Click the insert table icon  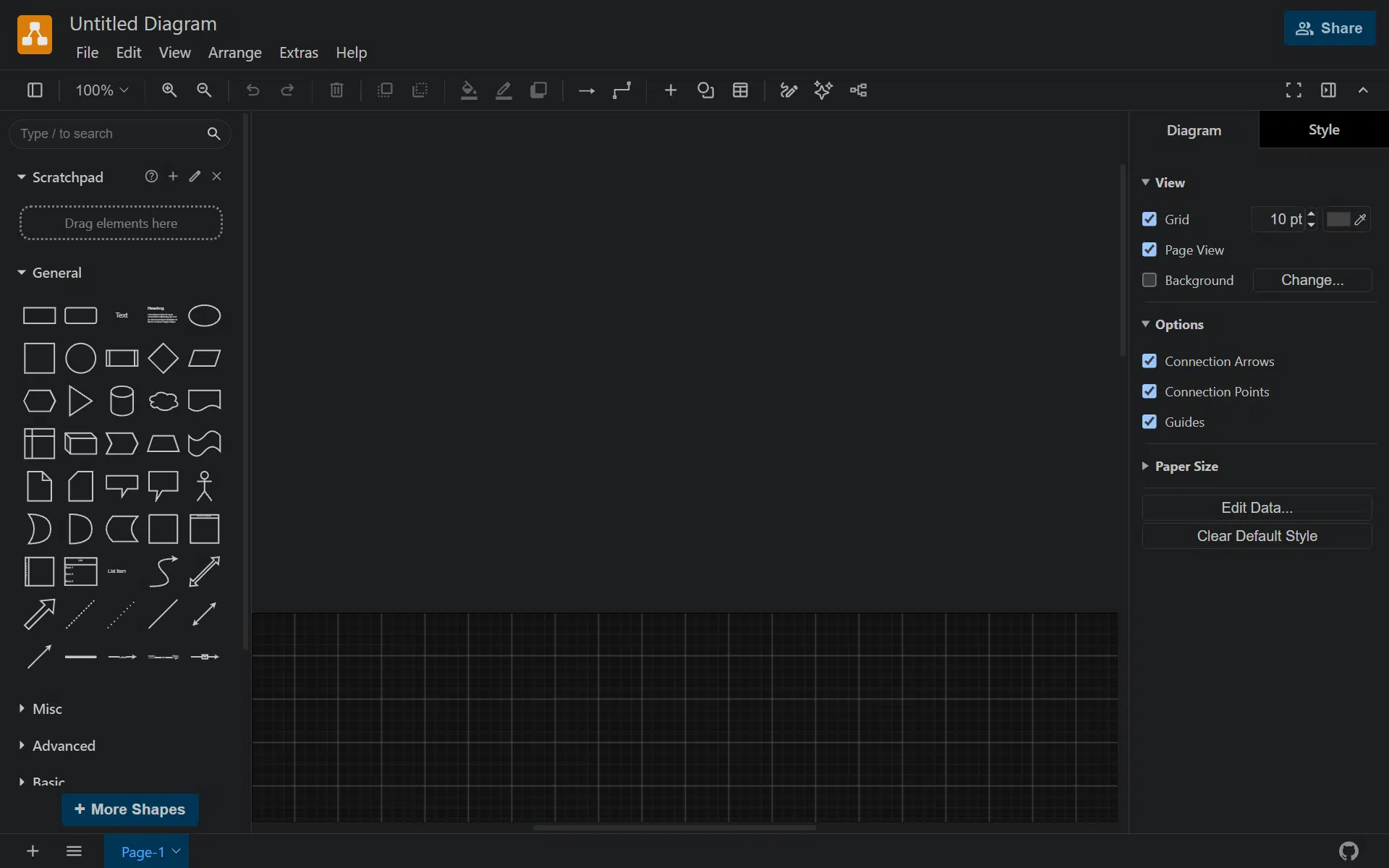pyautogui.click(x=740, y=90)
